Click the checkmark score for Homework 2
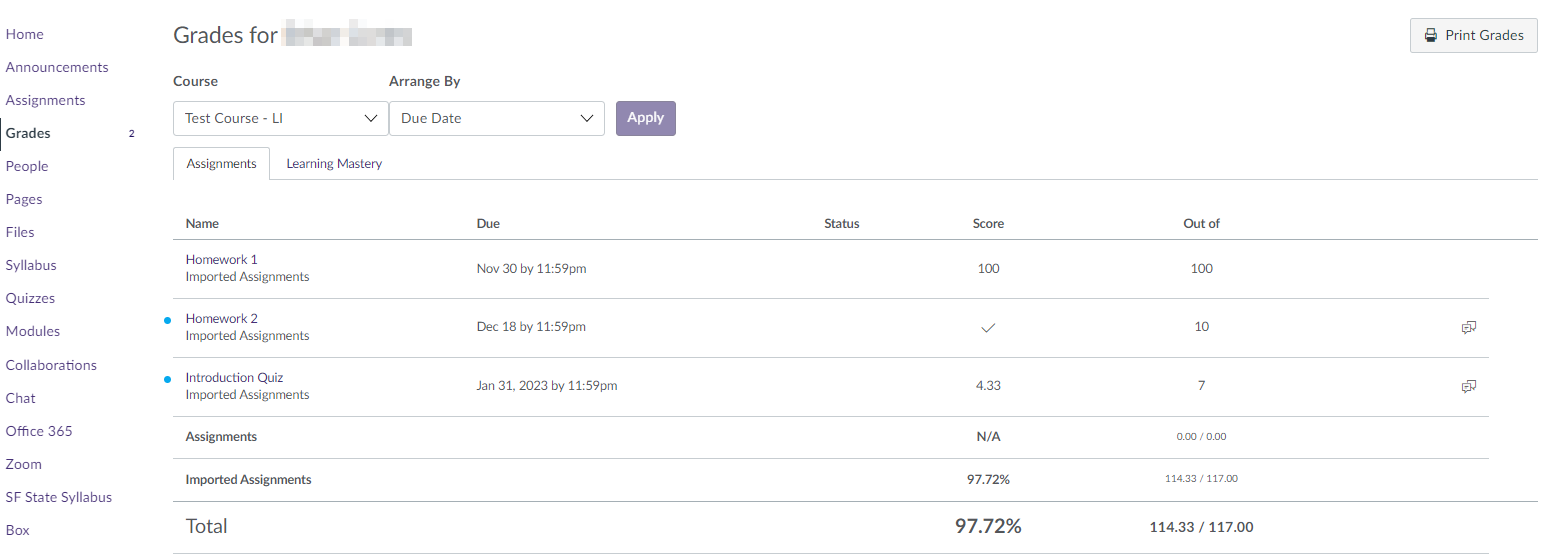Image resolution: width=1557 pixels, height=558 pixels. point(988,327)
